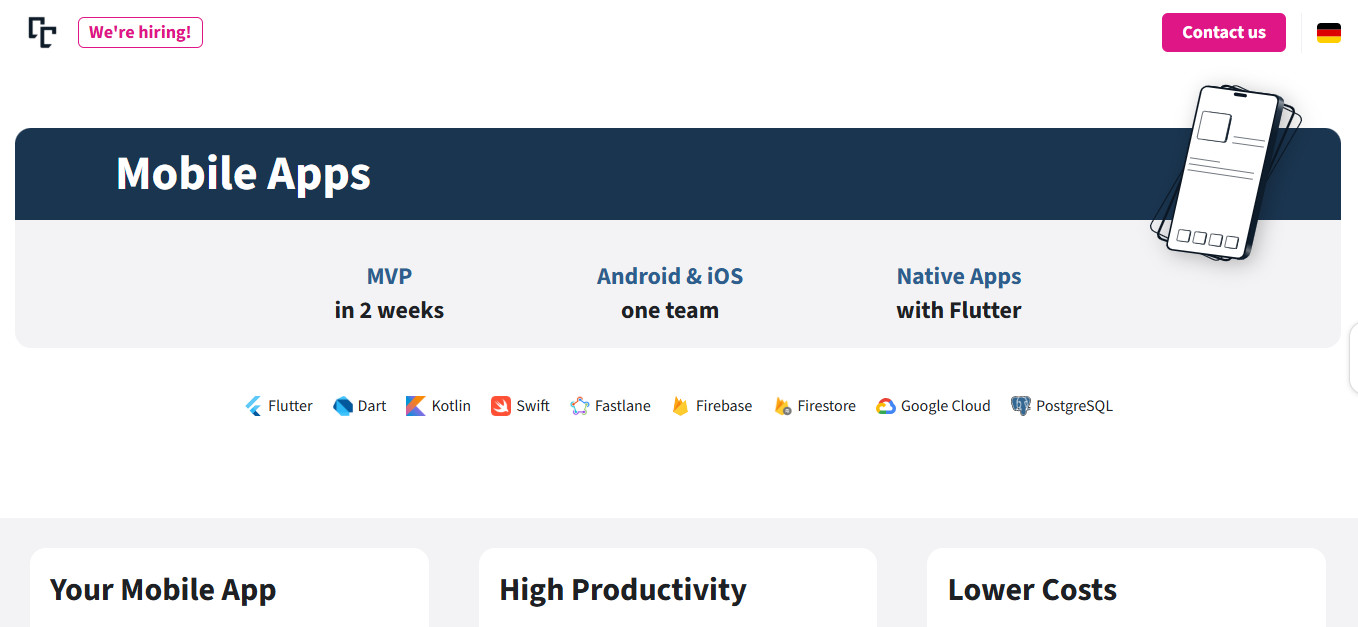Open the Your Mobile App card

pos(229,588)
